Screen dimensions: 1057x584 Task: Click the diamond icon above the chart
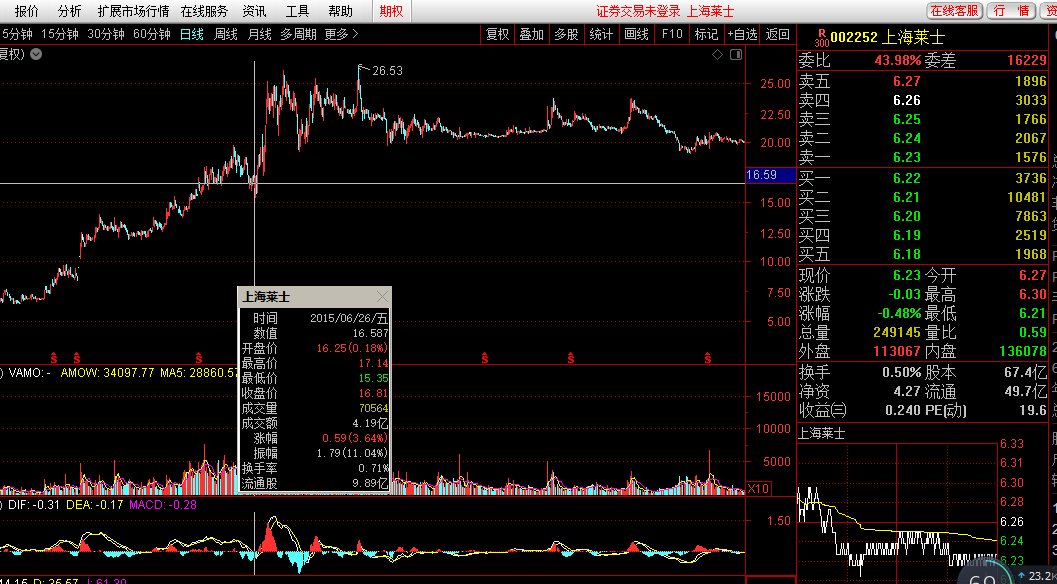tap(717, 54)
